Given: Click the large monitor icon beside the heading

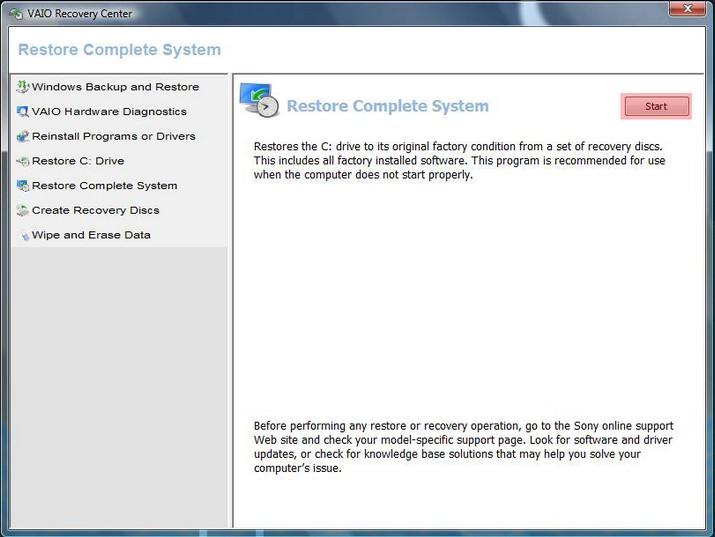Looking at the screenshot, I should (x=258, y=102).
